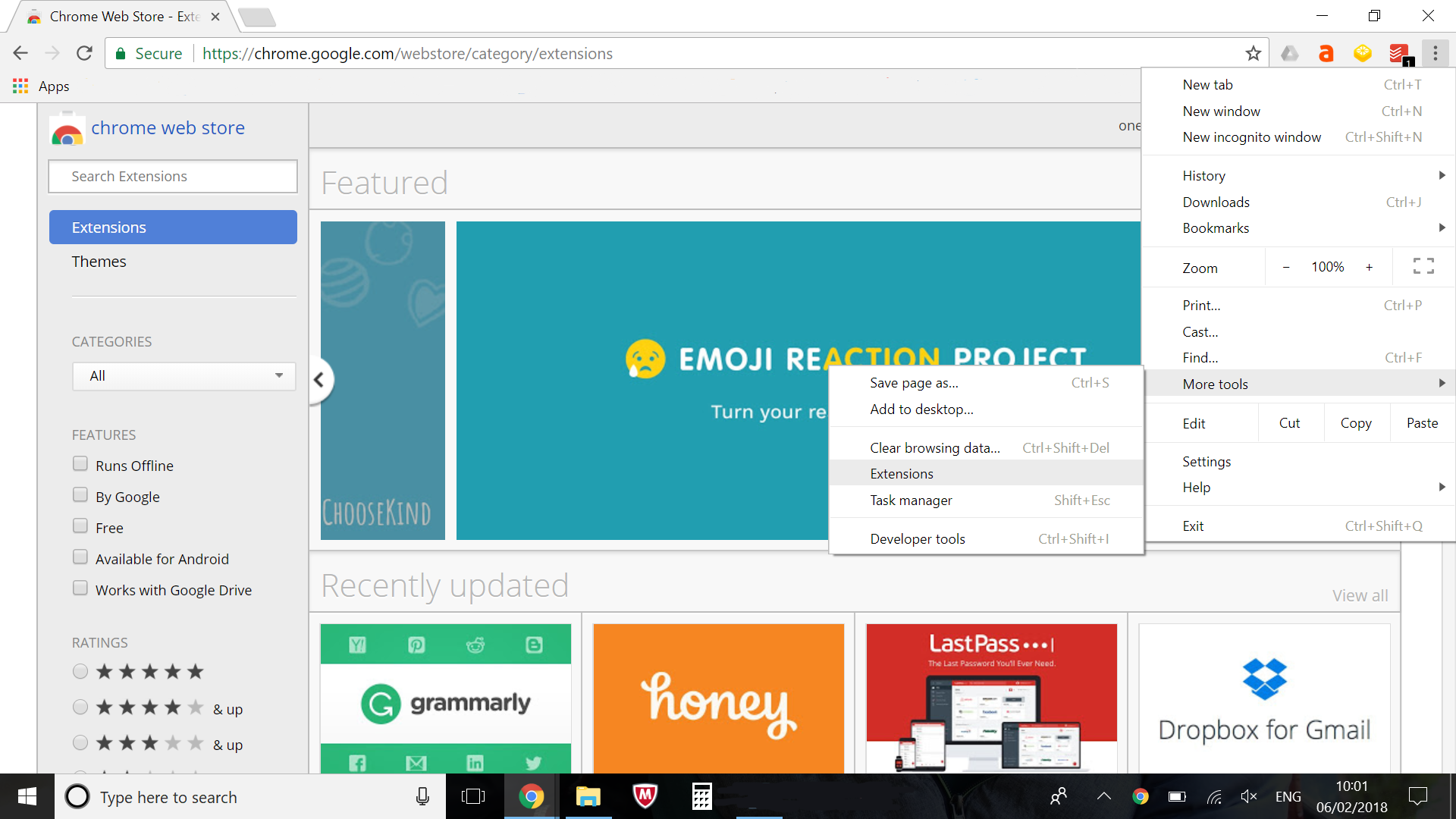Click the back navigation arrow

tap(20, 53)
